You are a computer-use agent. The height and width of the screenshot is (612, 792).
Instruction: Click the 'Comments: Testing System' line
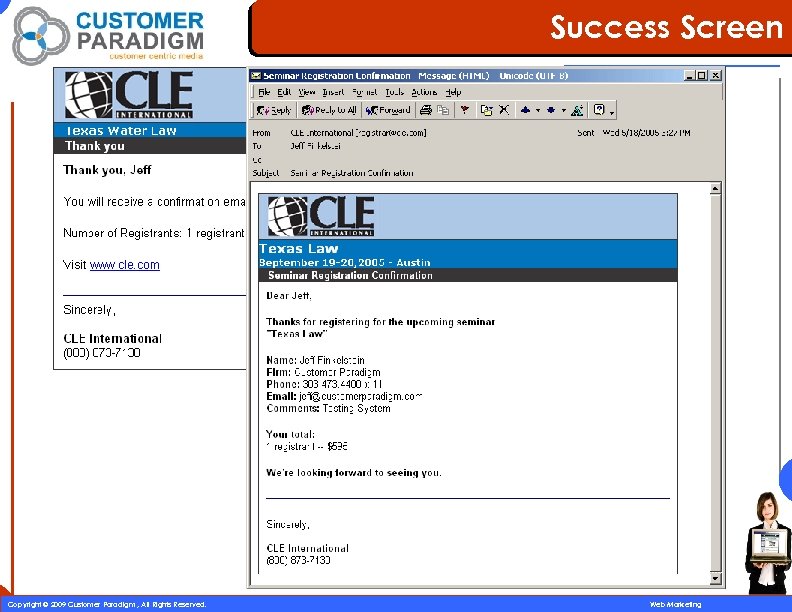coord(328,409)
